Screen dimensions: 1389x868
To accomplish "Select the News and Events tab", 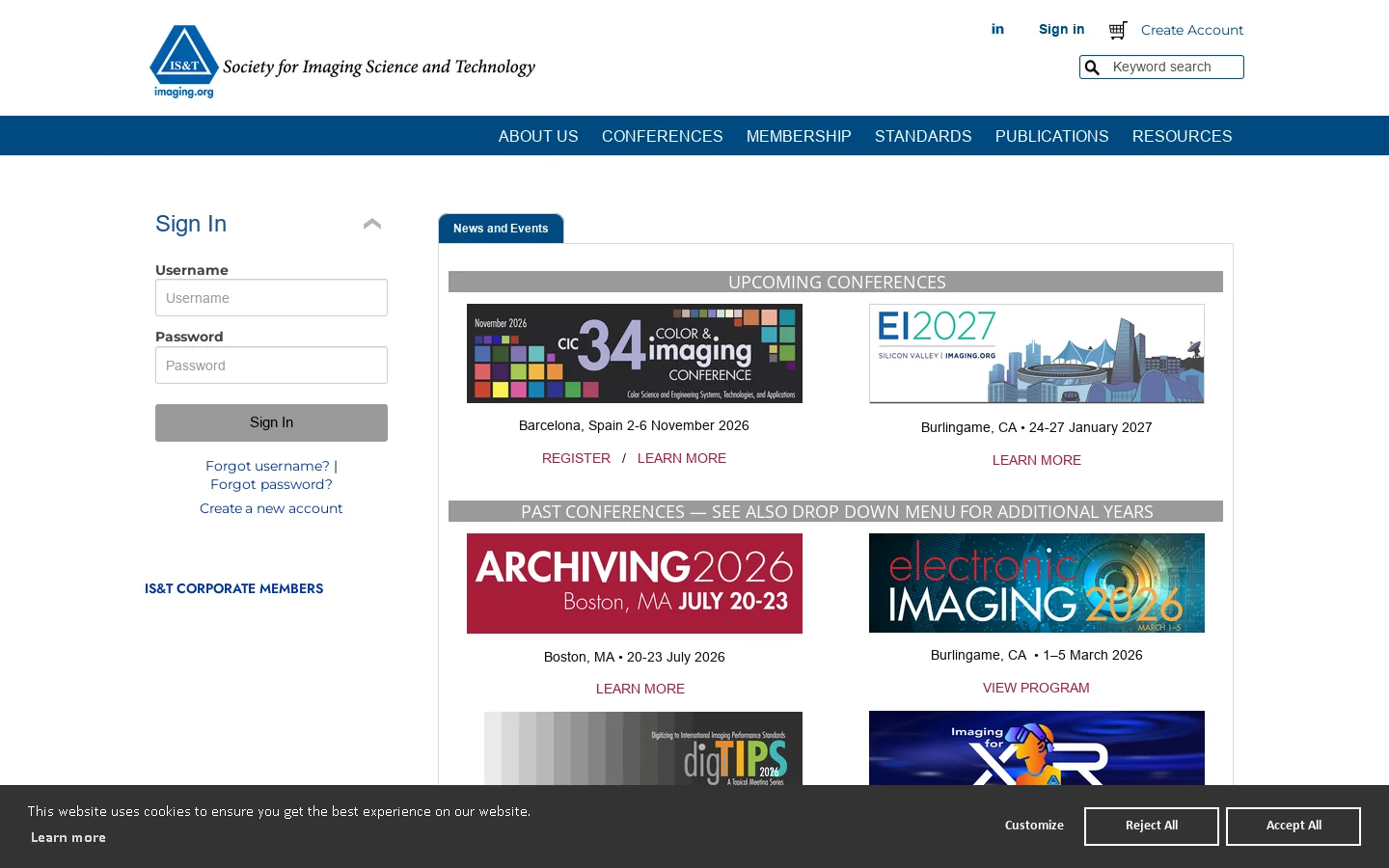I will [501, 229].
